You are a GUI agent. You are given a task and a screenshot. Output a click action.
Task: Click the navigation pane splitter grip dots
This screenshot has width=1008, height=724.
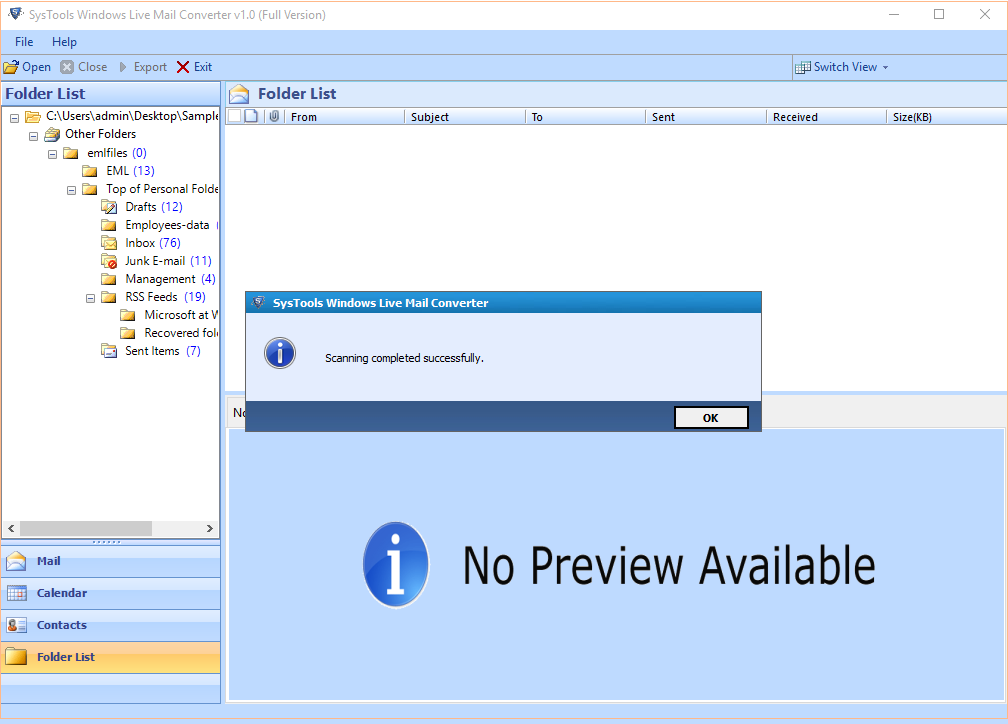point(106,542)
